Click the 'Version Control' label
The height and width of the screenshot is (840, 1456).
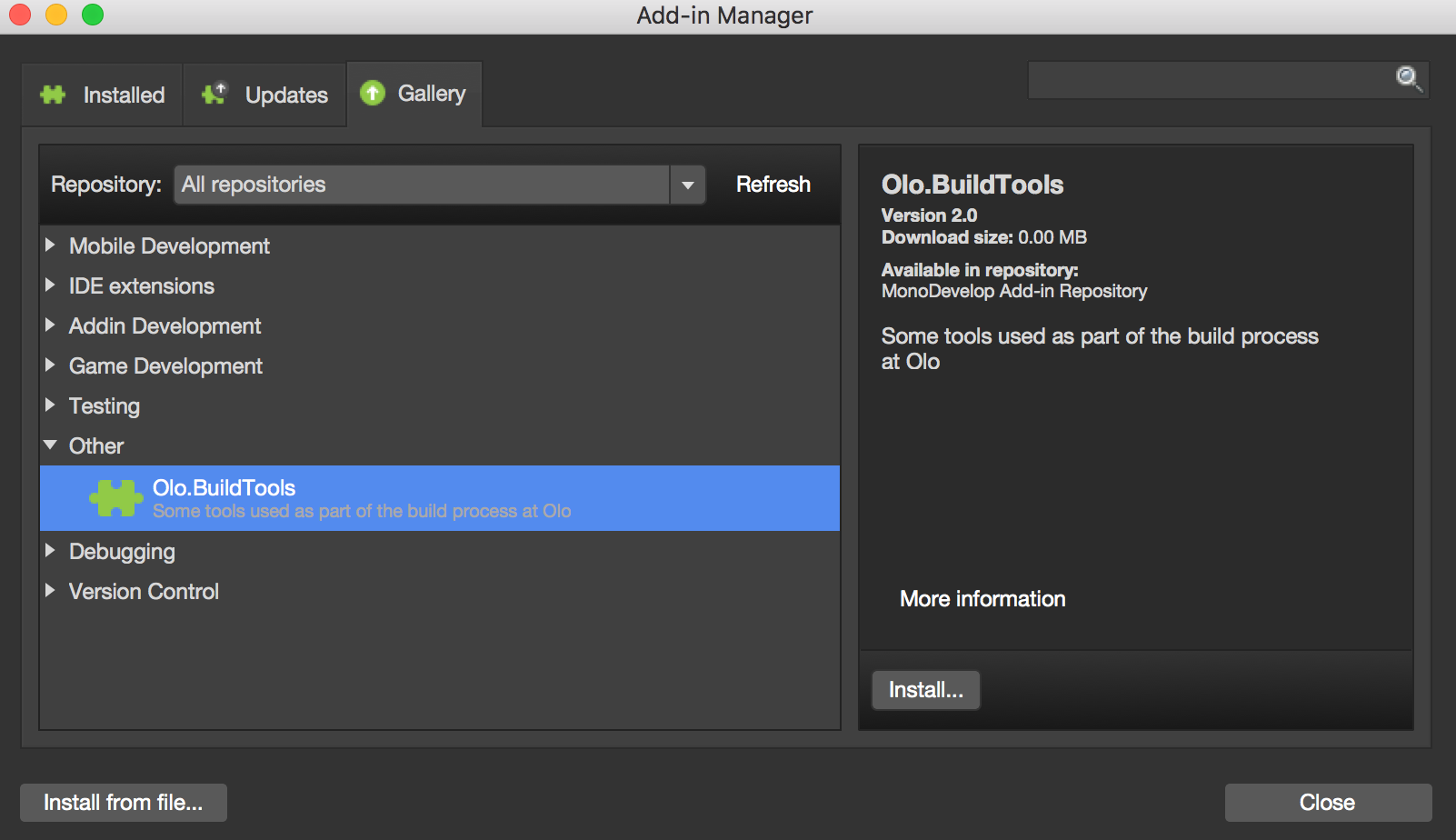click(x=144, y=592)
